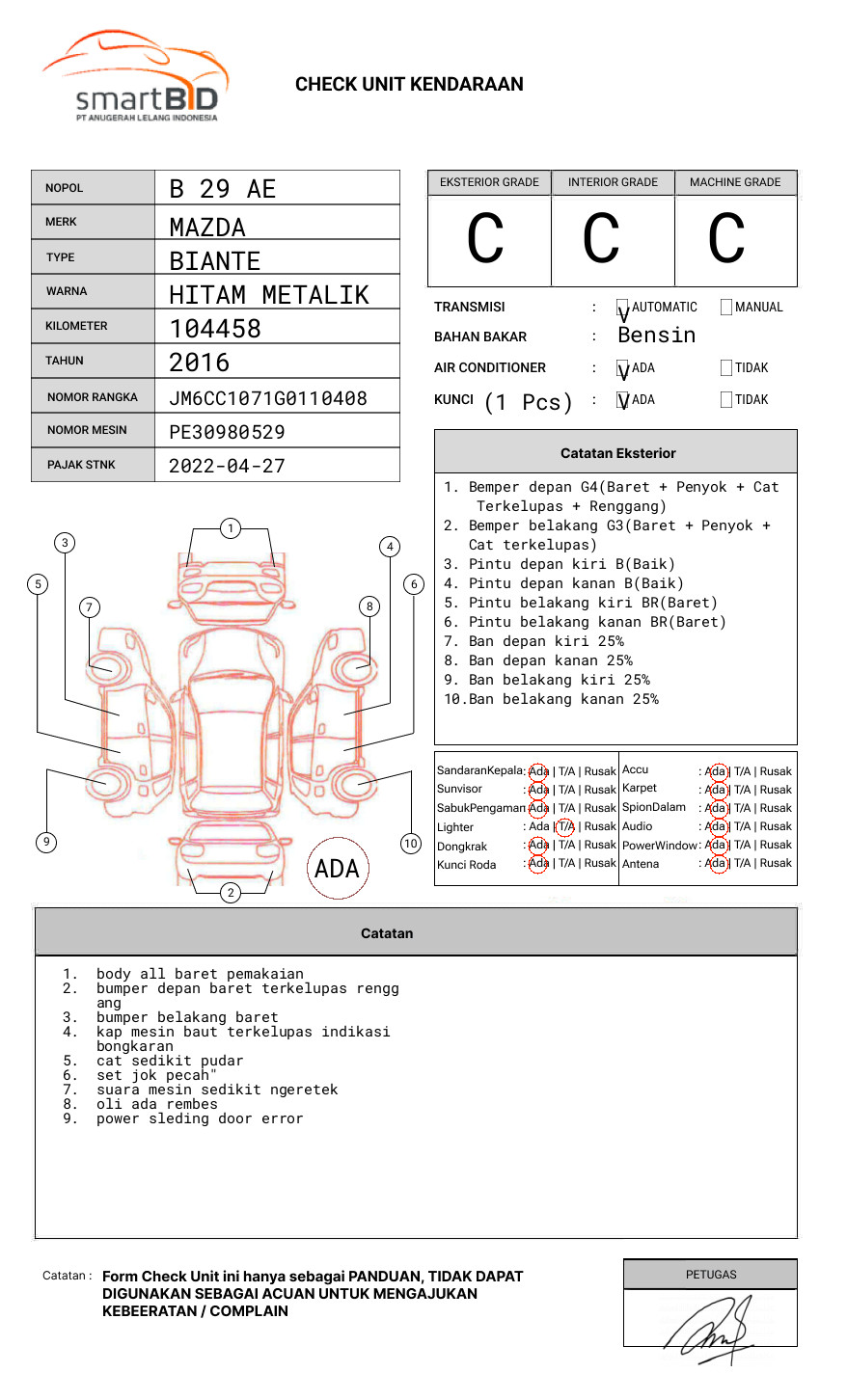Click the MERK value MAZDA
The width and height of the screenshot is (847, 1400).
tap(207, 228)
